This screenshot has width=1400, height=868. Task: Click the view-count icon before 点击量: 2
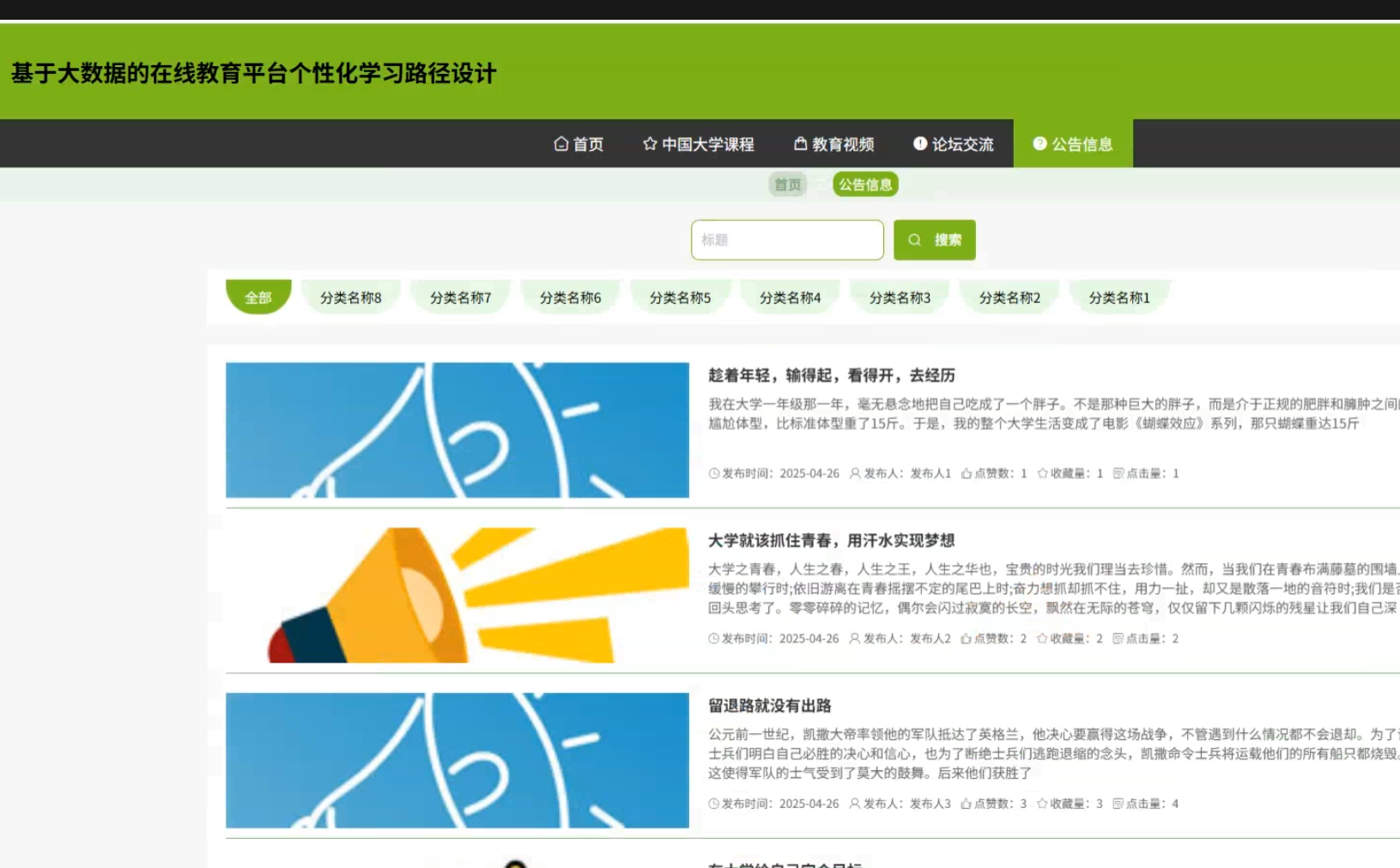pyautogui.click(x=1118, y=639)
